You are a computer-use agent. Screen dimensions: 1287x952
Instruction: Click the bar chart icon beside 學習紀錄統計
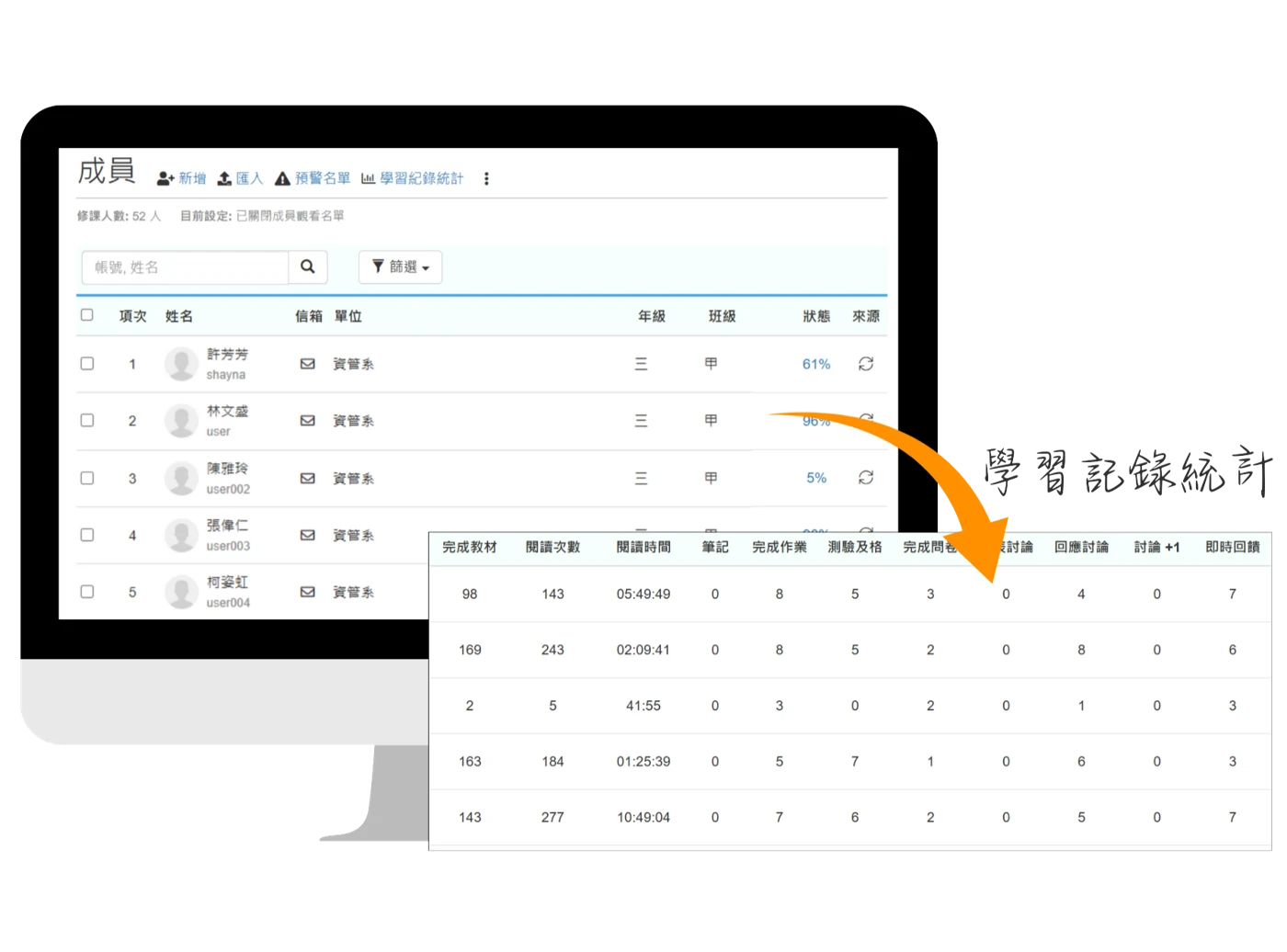(x=368, y=178)
